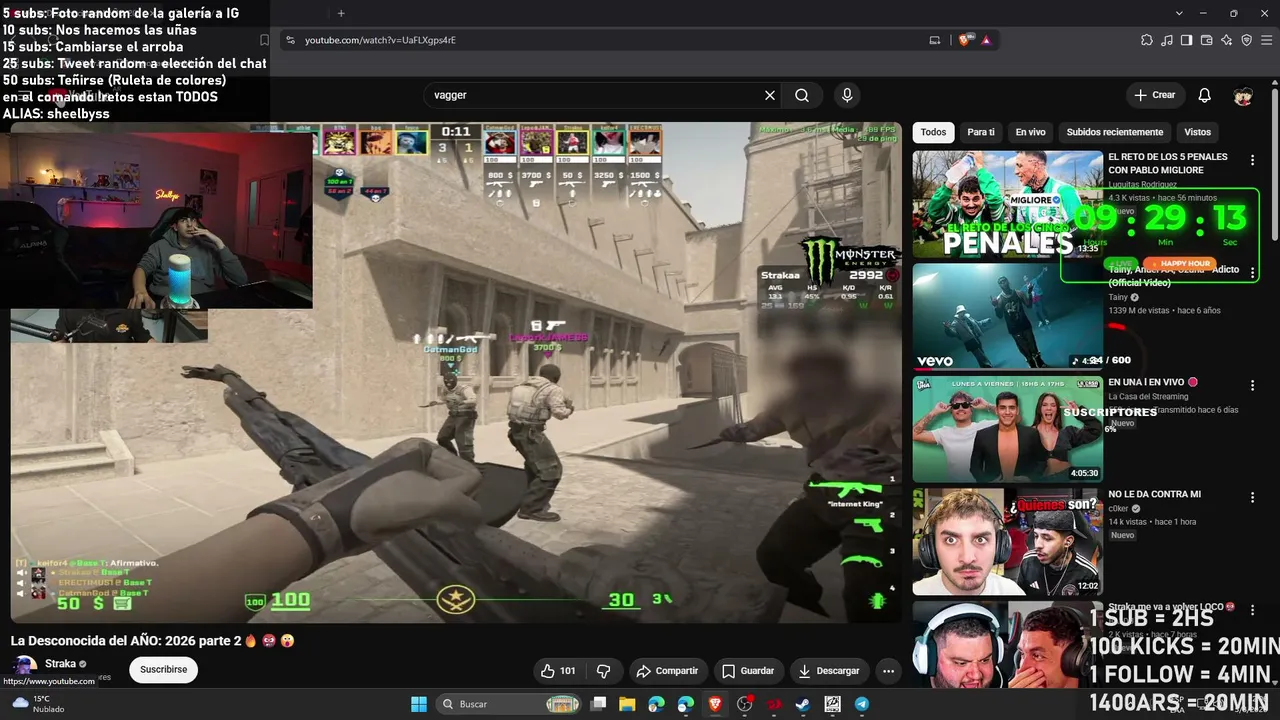This screenshot has width=1280, height=720.
Task: Open options for En Una I En Vivo video
Action: 1252,385
